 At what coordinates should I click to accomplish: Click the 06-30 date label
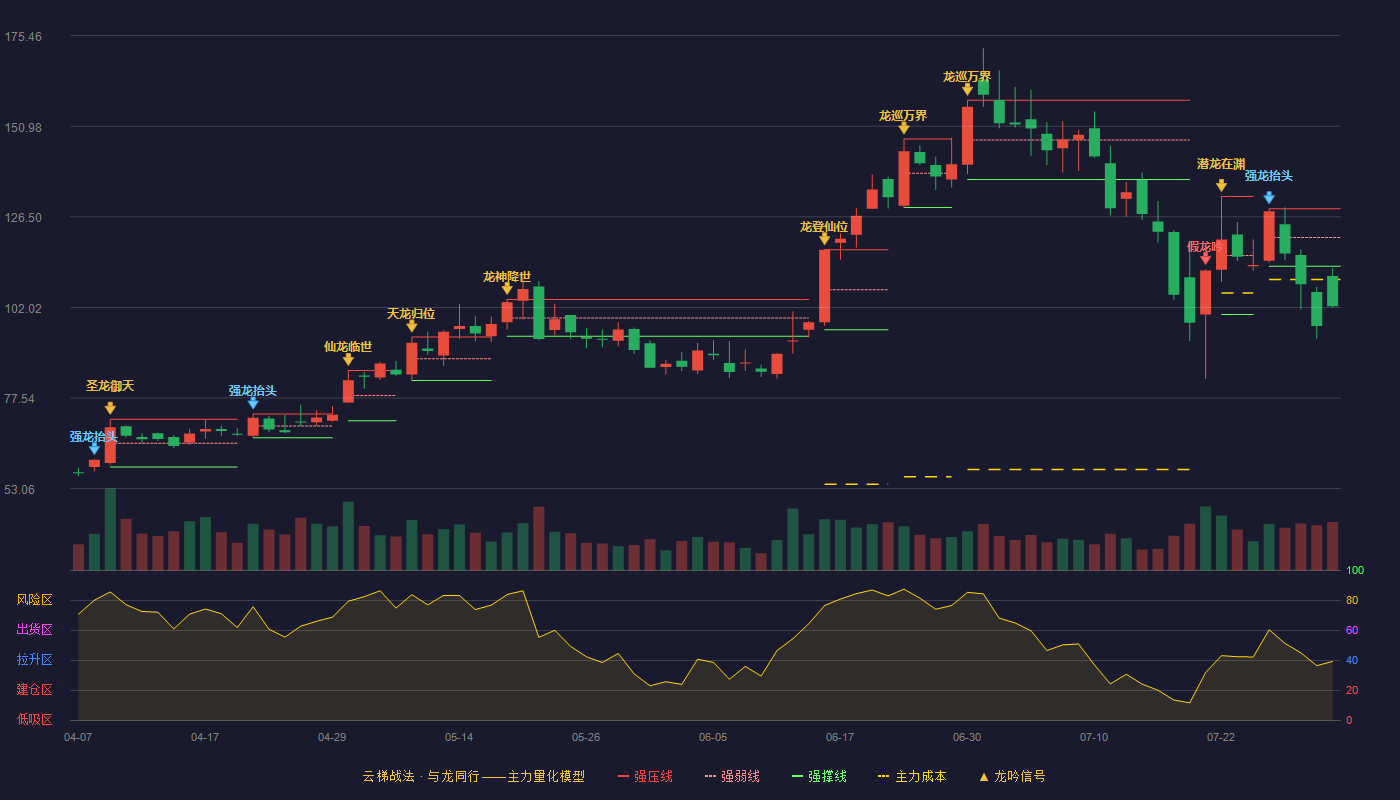(967, 737)
